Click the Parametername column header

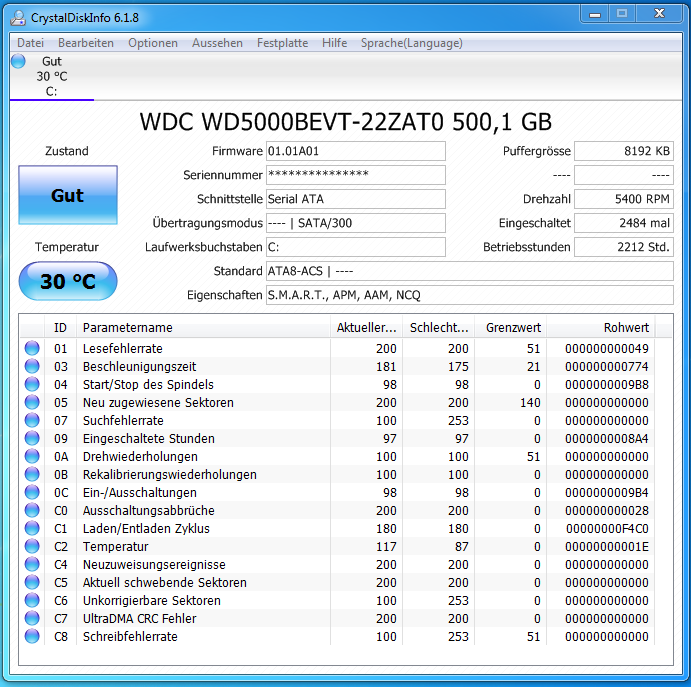(203, 327)
